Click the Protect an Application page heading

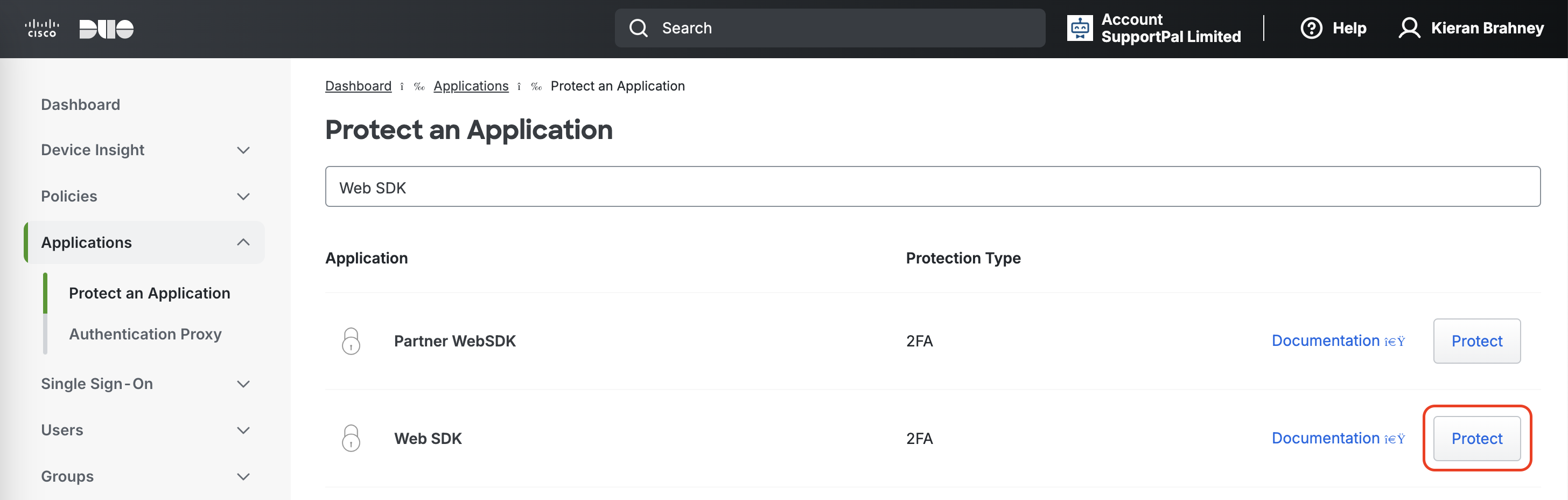[x=468, y=130]
